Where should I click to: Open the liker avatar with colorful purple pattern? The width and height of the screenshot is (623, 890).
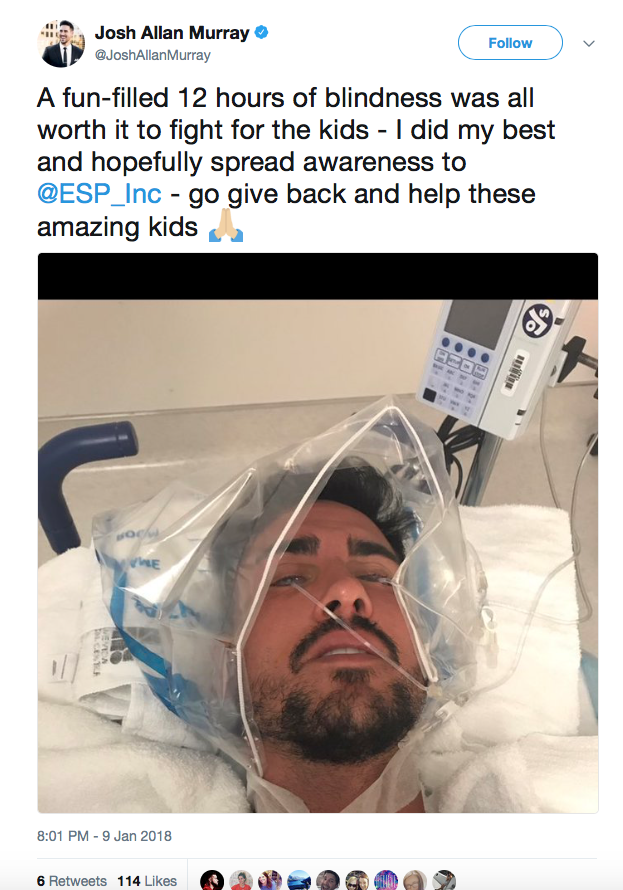pos(386,880)
